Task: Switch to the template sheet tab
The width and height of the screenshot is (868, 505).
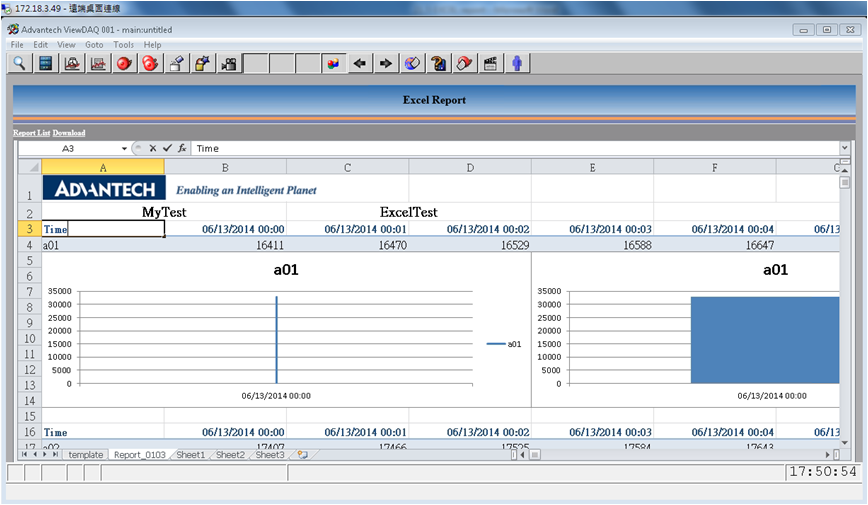Action: click(x=86, y=455)
